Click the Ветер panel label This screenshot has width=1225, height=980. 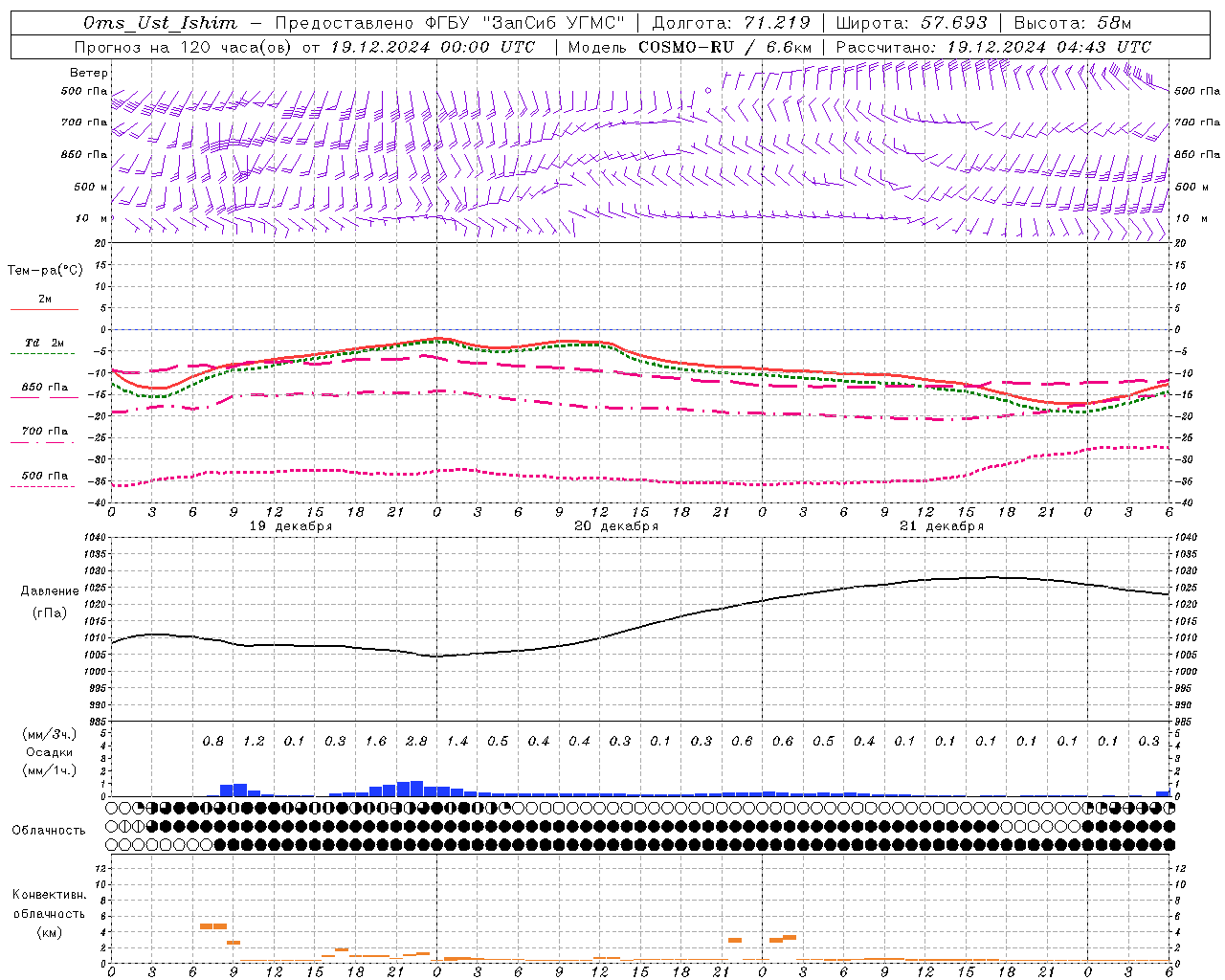click(x=89, y=73)
